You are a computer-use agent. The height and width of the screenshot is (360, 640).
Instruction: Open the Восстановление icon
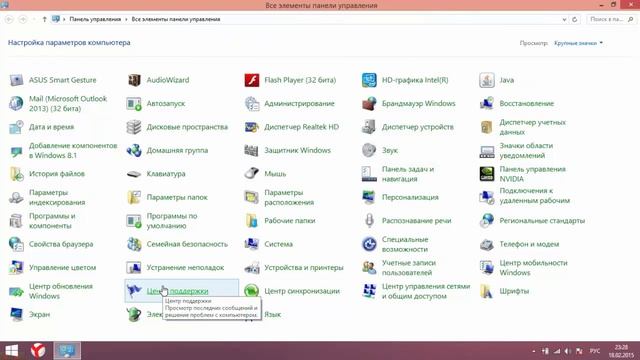tap(487, 103)
